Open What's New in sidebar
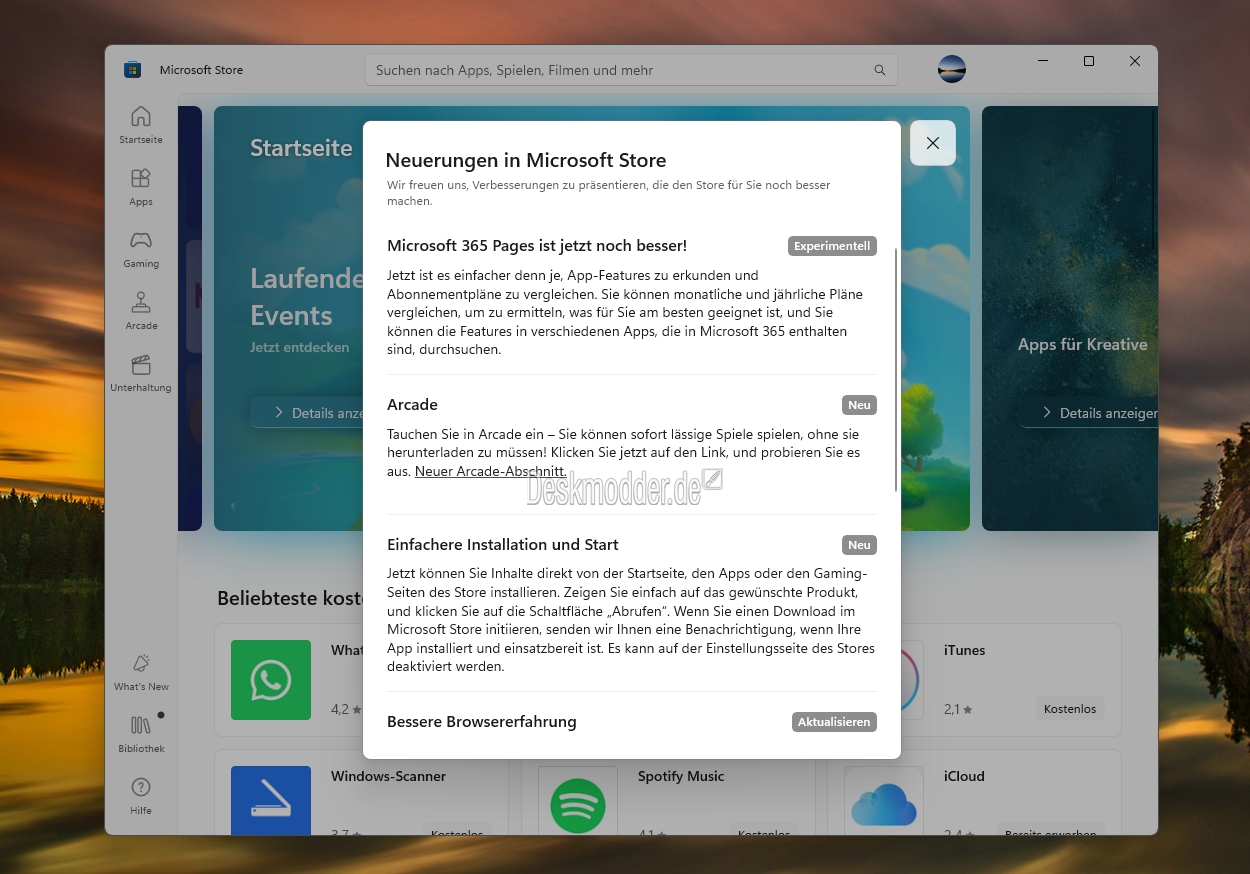Screen dimensions: 1250x874 141,672
